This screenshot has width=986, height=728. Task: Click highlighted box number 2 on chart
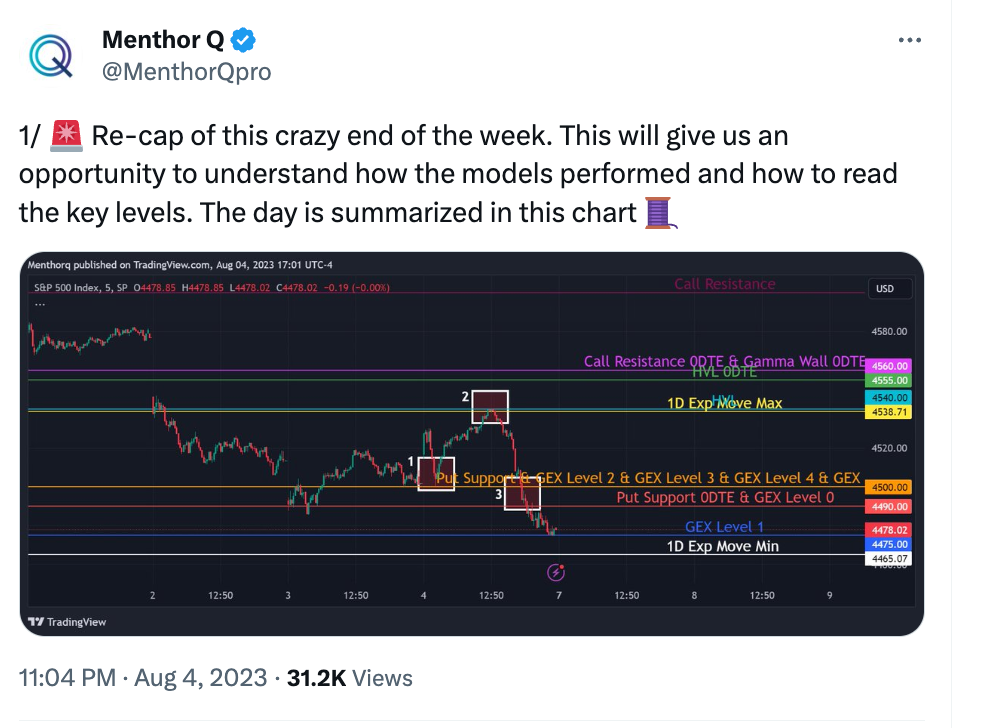[x=490, y=406]
